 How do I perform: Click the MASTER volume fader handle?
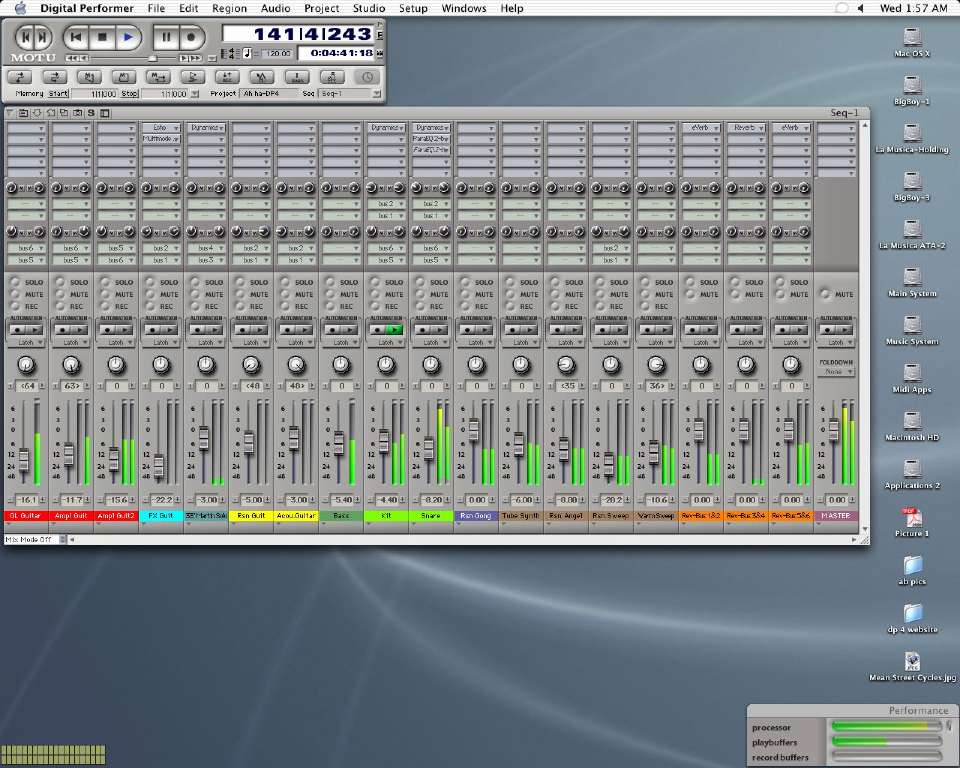[833, 429]
